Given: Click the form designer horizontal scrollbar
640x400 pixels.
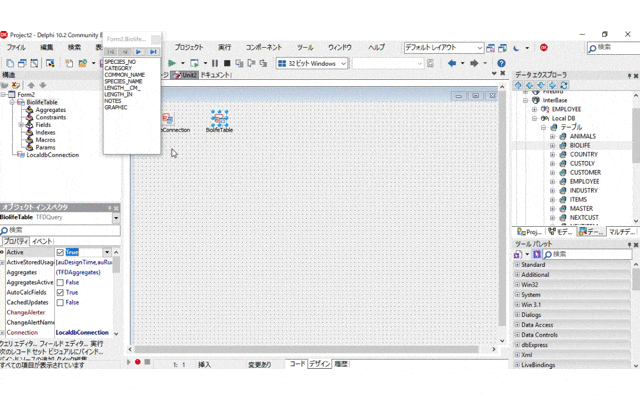Looking at the screenshot, I should [x=306, y=350].
